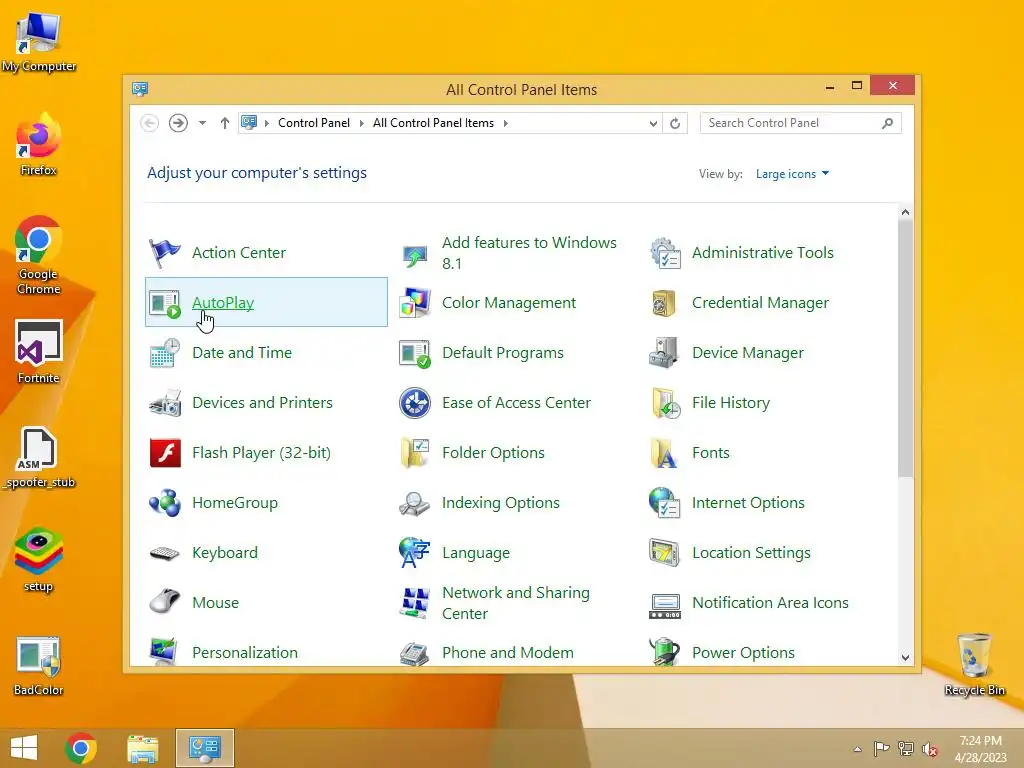Image resolution: width=1024 pixels, height=768 pixels.
Task: Click the vertical scrollbar thumb
Action: 905,348
